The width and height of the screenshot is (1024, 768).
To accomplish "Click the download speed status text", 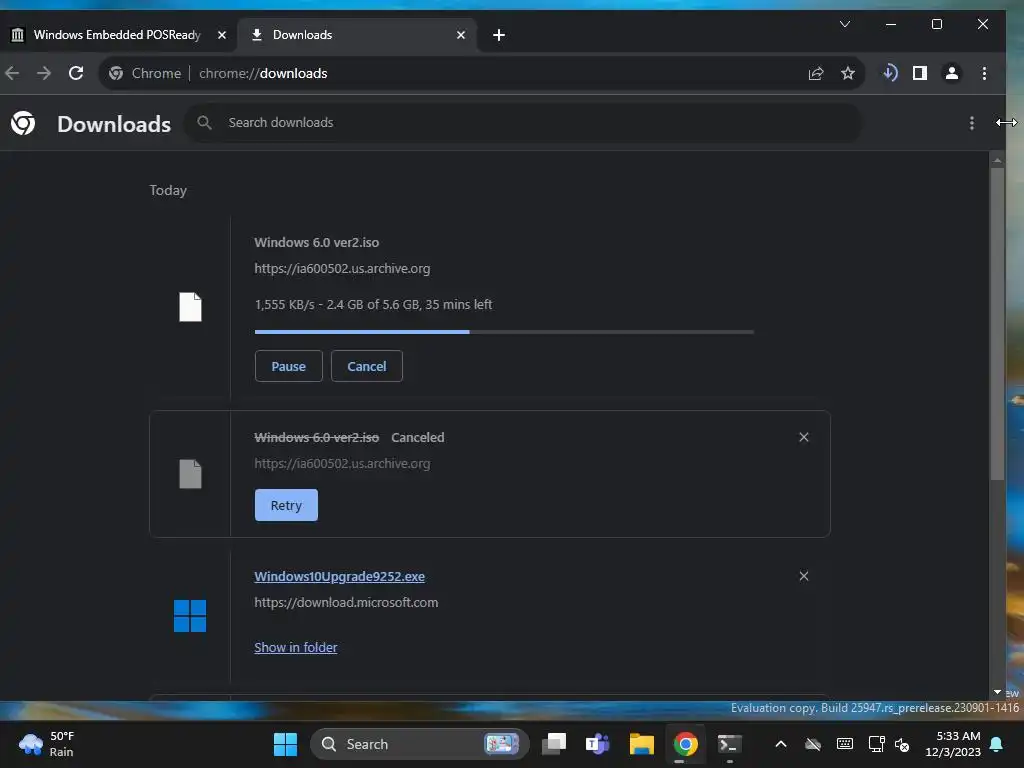I will click(x=374, y=304).
